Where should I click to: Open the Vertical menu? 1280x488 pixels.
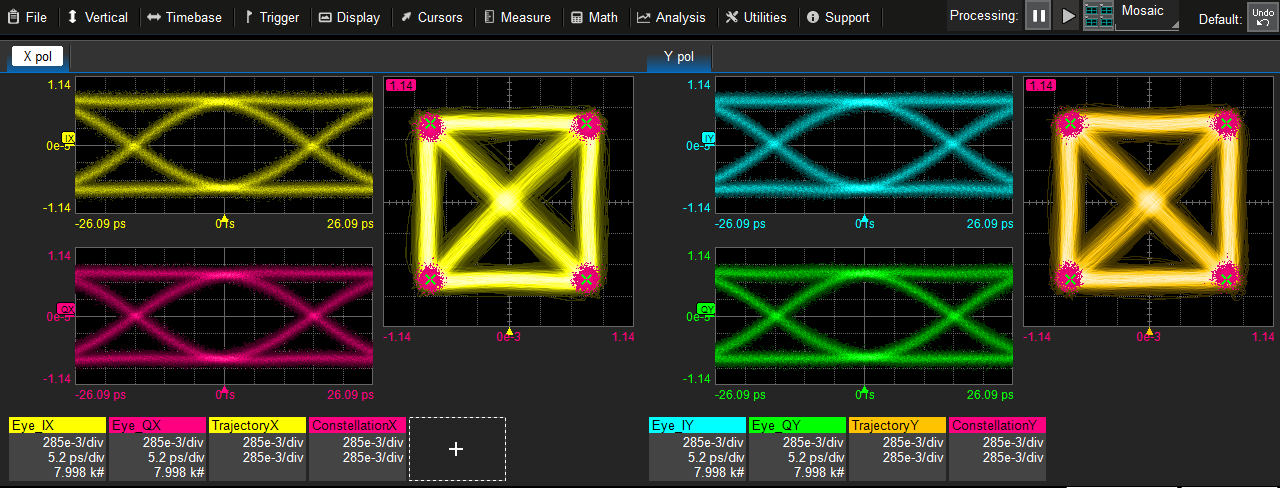(97, 17)
